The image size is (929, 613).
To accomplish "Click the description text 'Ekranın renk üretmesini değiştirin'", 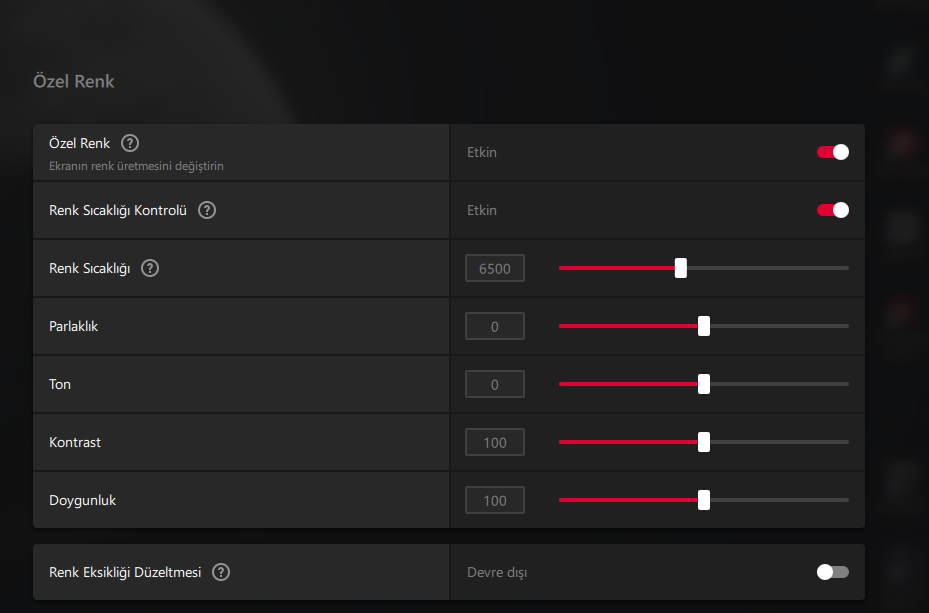I will point(136,166).
